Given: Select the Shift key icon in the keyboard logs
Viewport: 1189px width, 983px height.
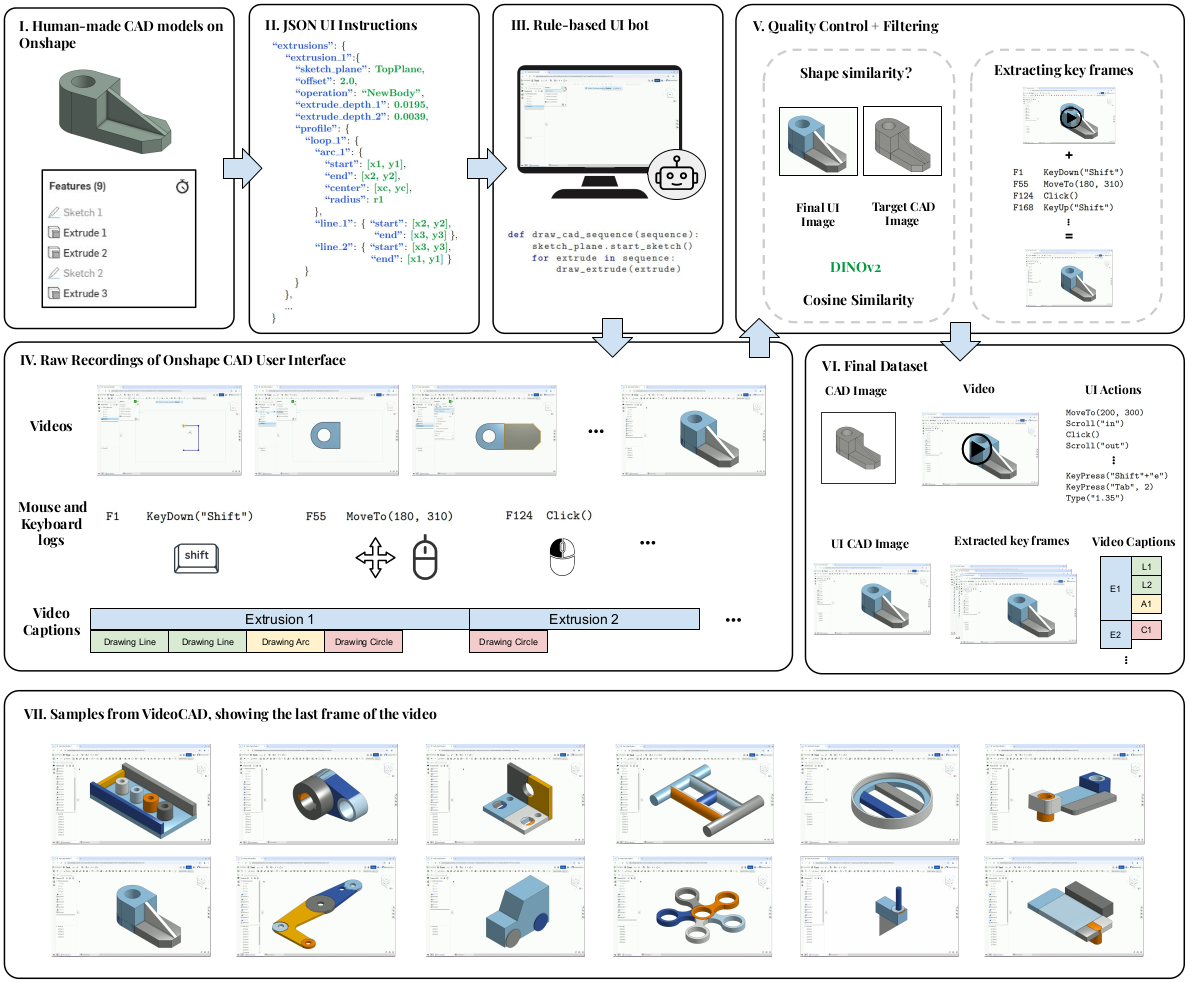Looking at the screenshot, I should [196, 559].
